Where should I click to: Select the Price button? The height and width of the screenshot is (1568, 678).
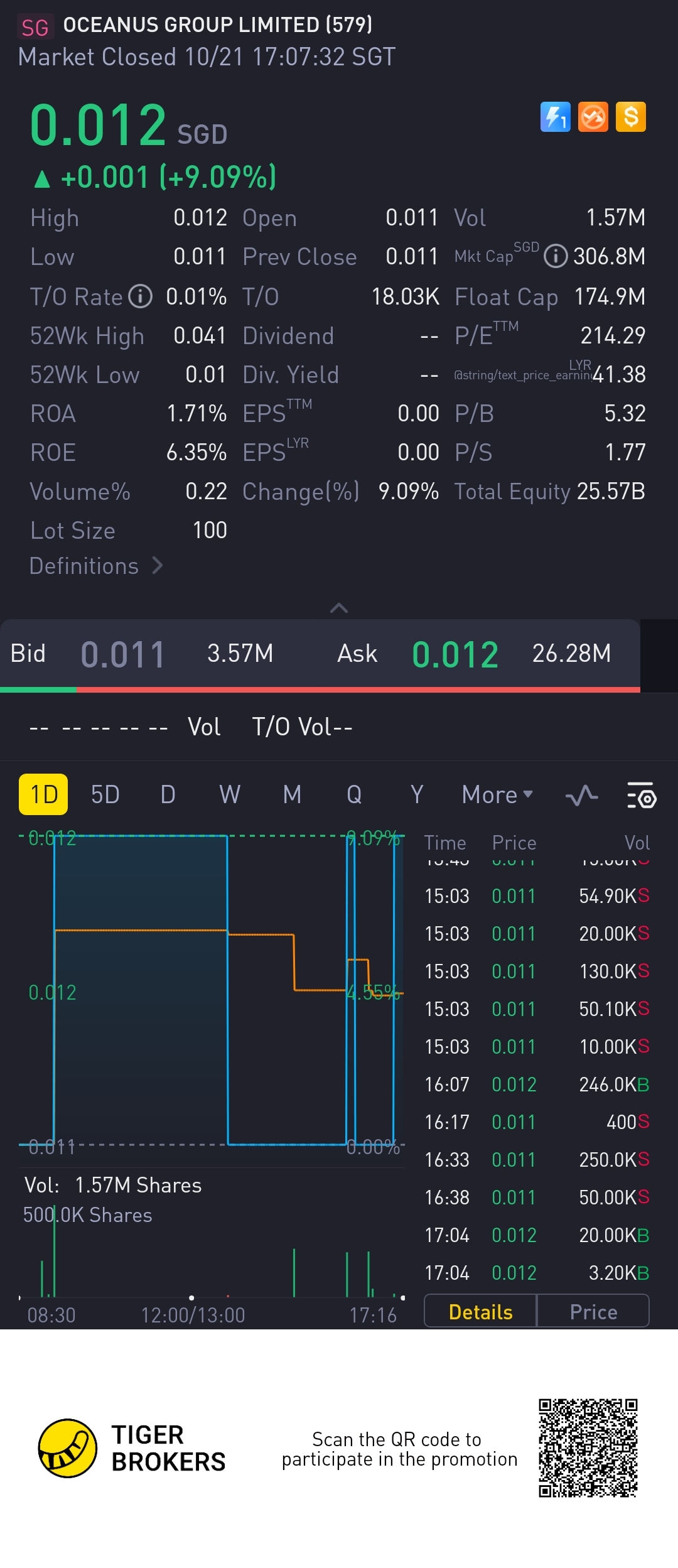coord(593,1312)
